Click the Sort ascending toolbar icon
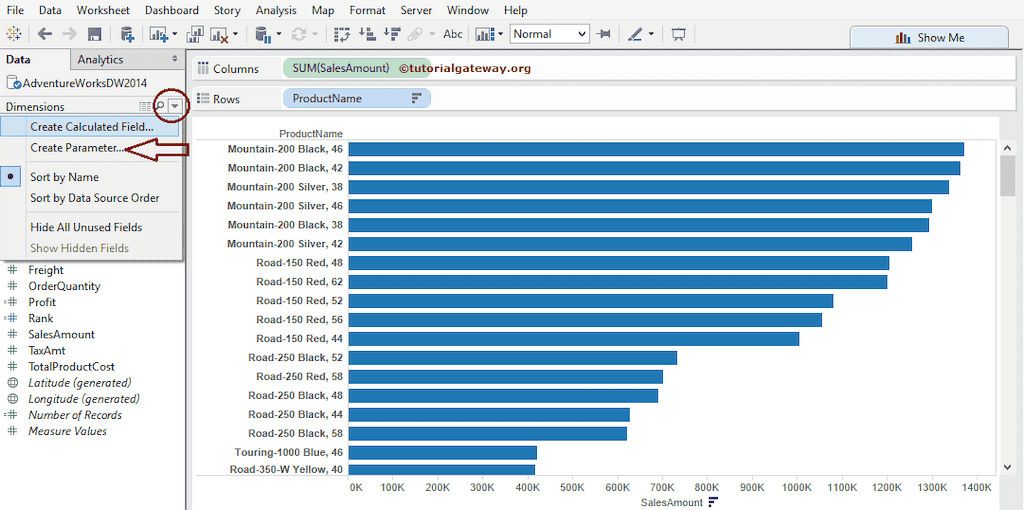The width and height of the screenshot is (1024, 510). tap(366, 34)
